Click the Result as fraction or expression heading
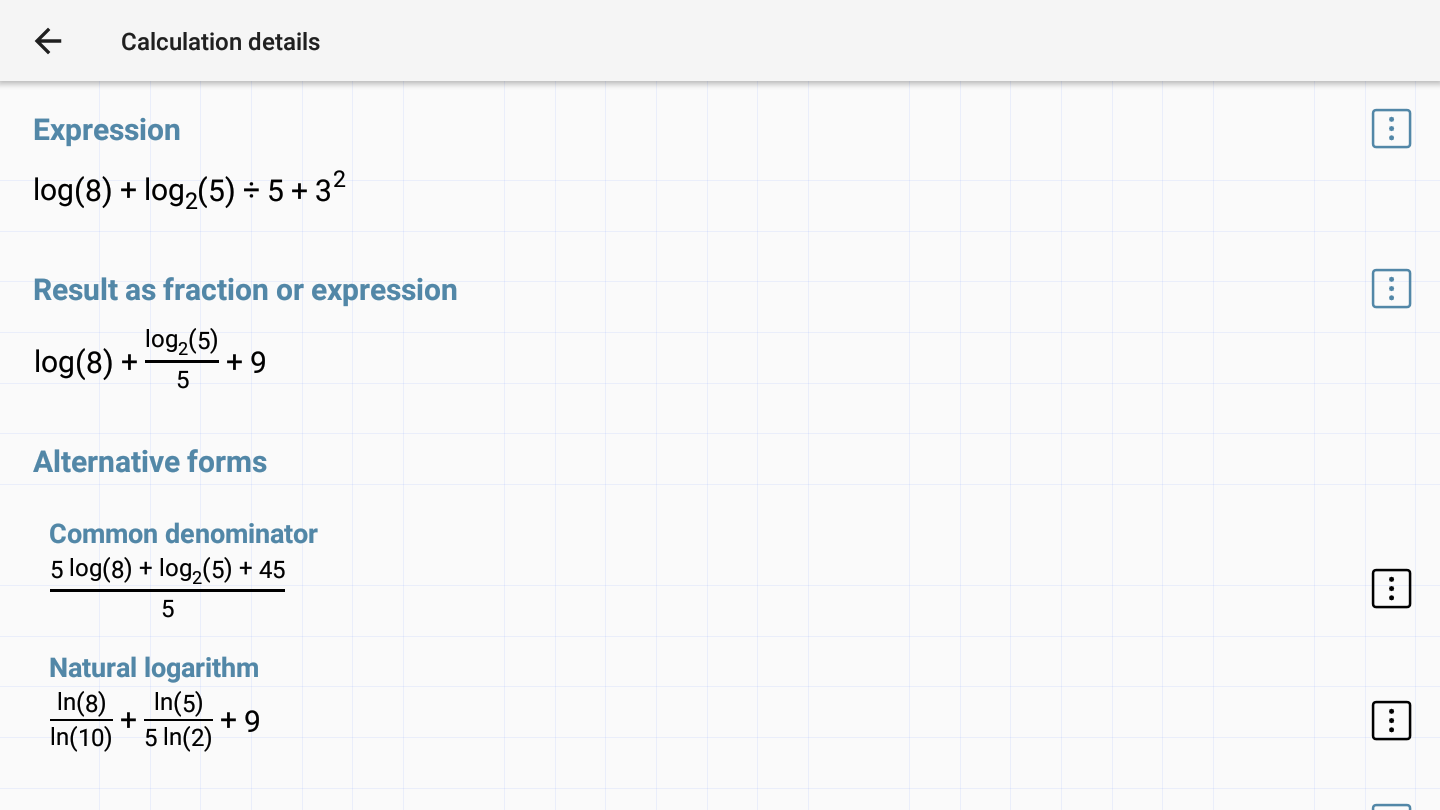 245,290
